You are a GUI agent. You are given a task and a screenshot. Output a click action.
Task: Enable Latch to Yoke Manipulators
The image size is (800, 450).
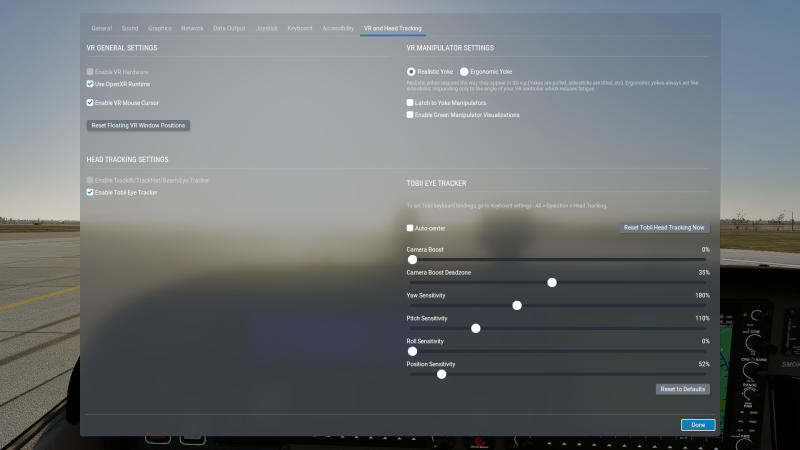tap(410, 102)
